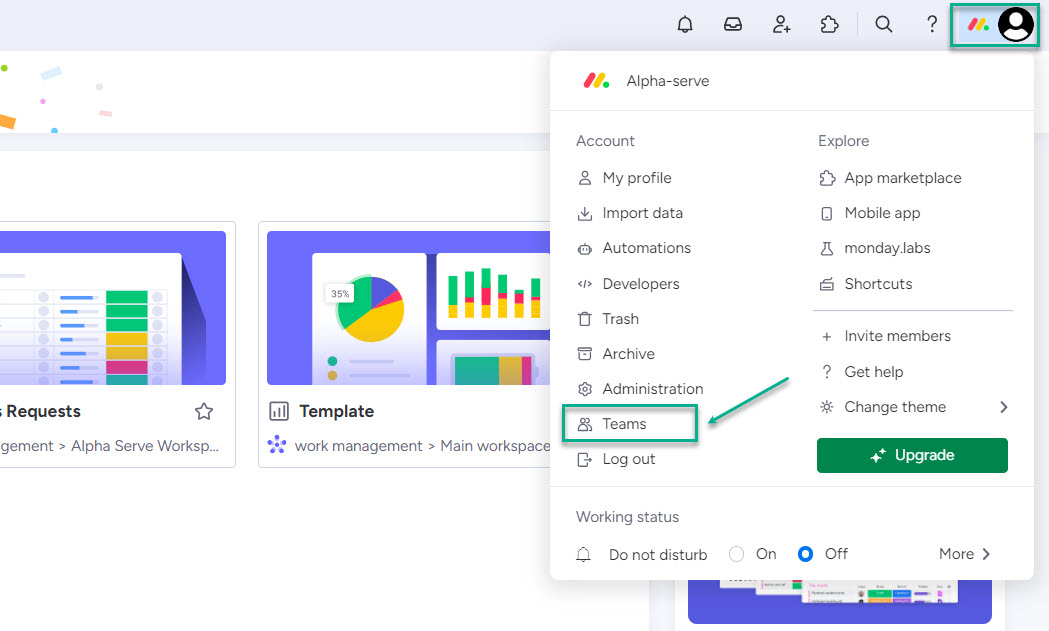Open Teams from the Account menu

pyautogui.click(x=624, y=424)
